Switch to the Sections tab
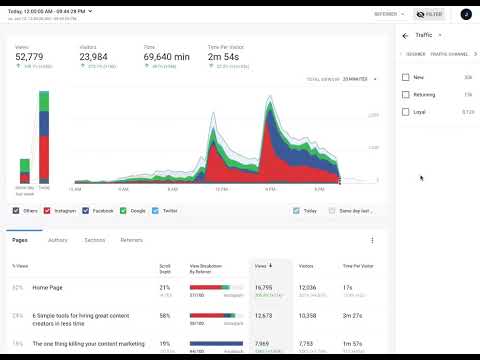This screenshot has height=360, width=480. pyautogui.click(x=95, y=240)
